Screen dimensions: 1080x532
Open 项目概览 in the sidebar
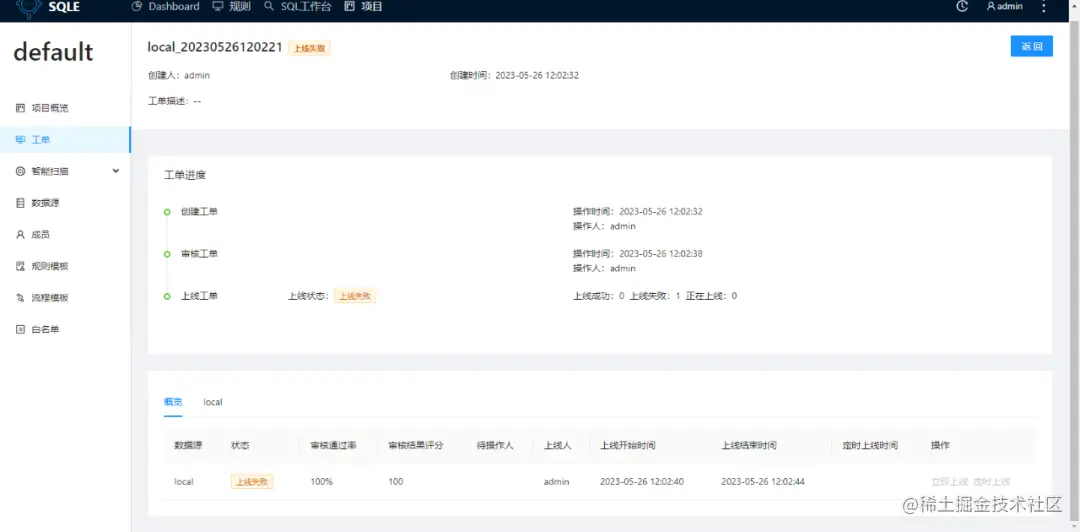pos(65,108)
